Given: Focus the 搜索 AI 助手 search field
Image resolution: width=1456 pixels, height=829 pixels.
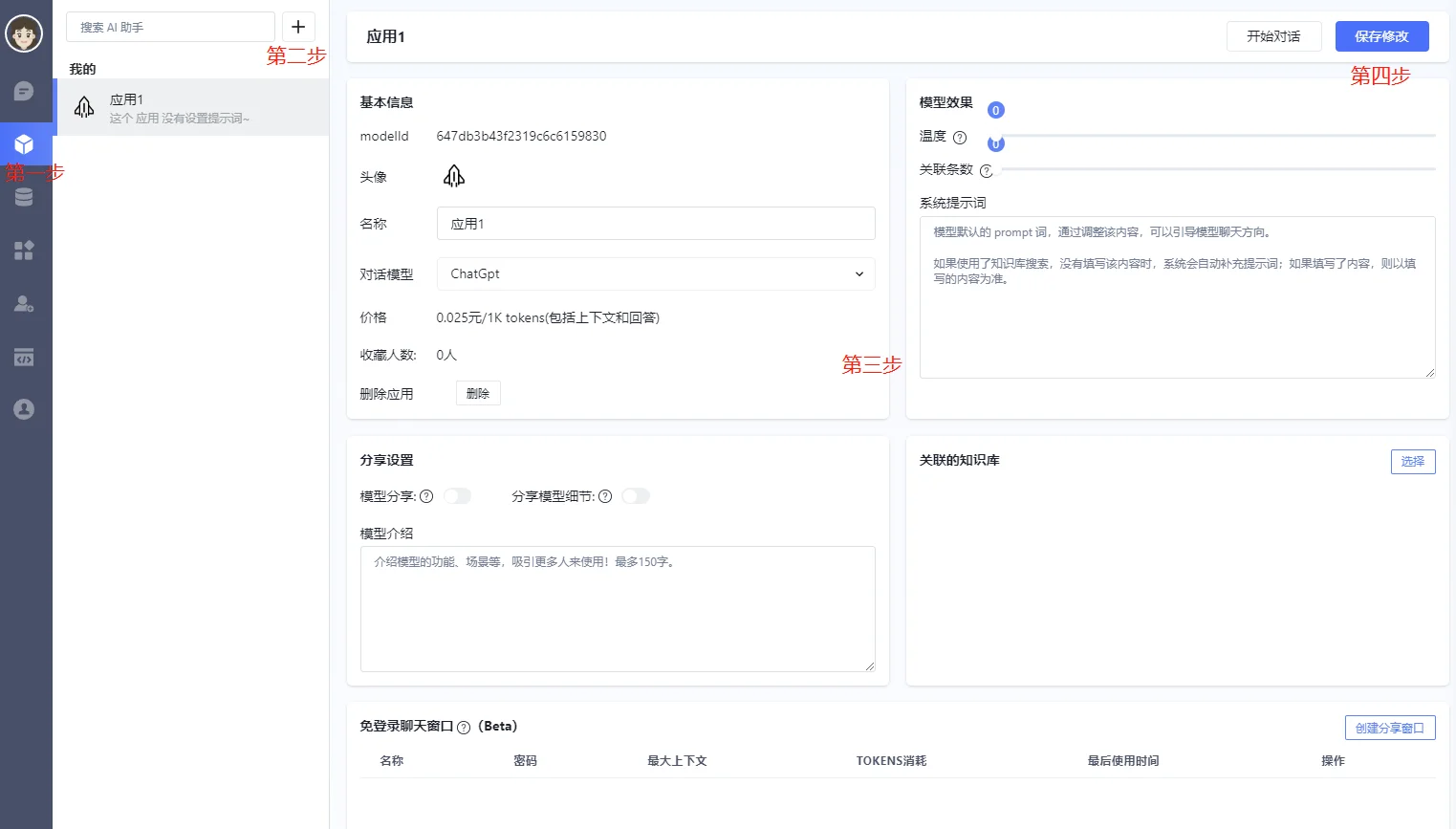Looking at the screenshot, I should [170, 27].
